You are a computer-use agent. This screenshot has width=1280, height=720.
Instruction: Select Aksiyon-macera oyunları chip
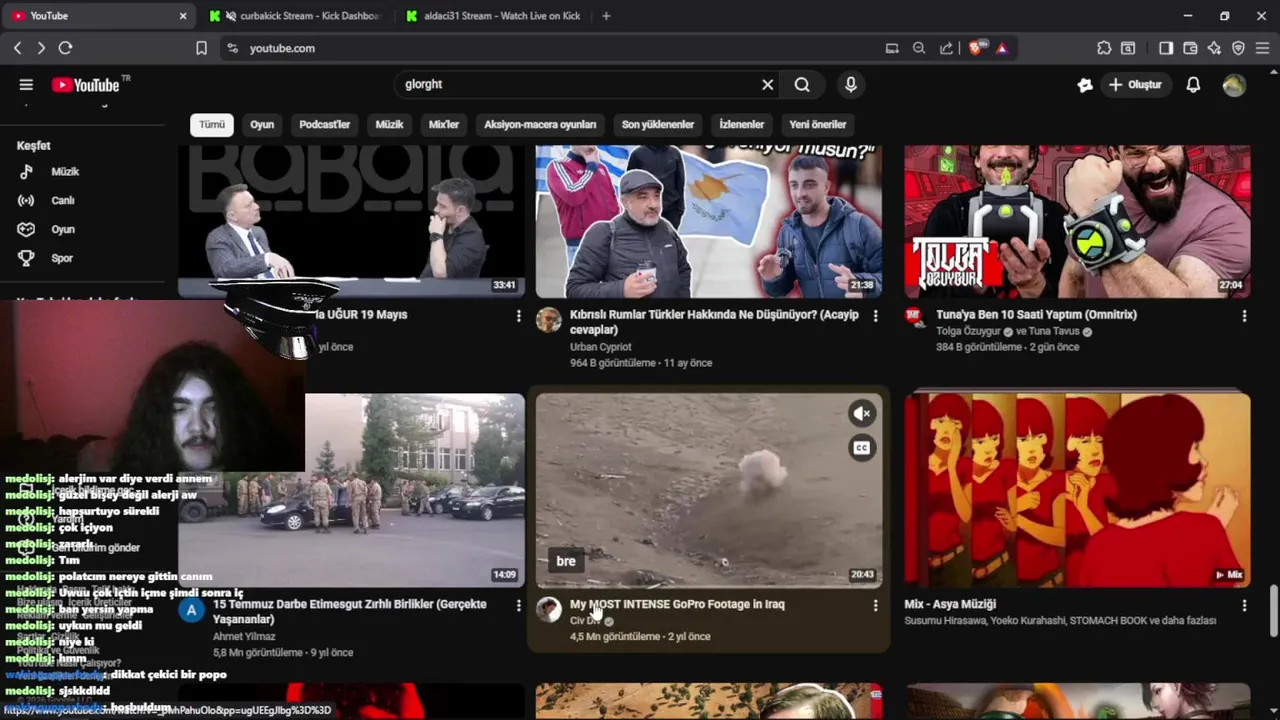pyautogui.click(x=540, y=125)
